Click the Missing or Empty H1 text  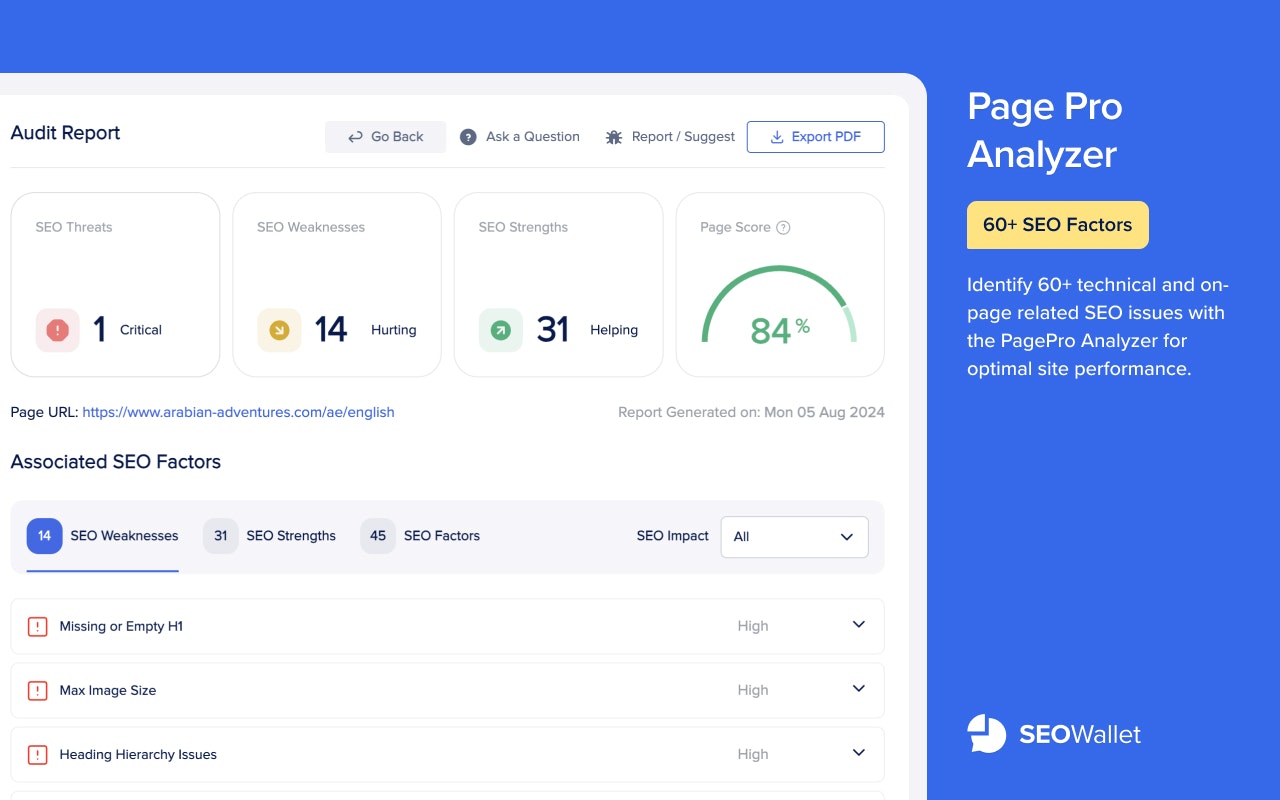121,626
